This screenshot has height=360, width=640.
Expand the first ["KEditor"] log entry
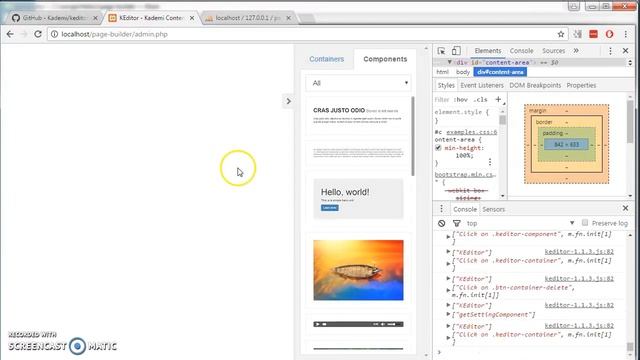coord(448,252)
